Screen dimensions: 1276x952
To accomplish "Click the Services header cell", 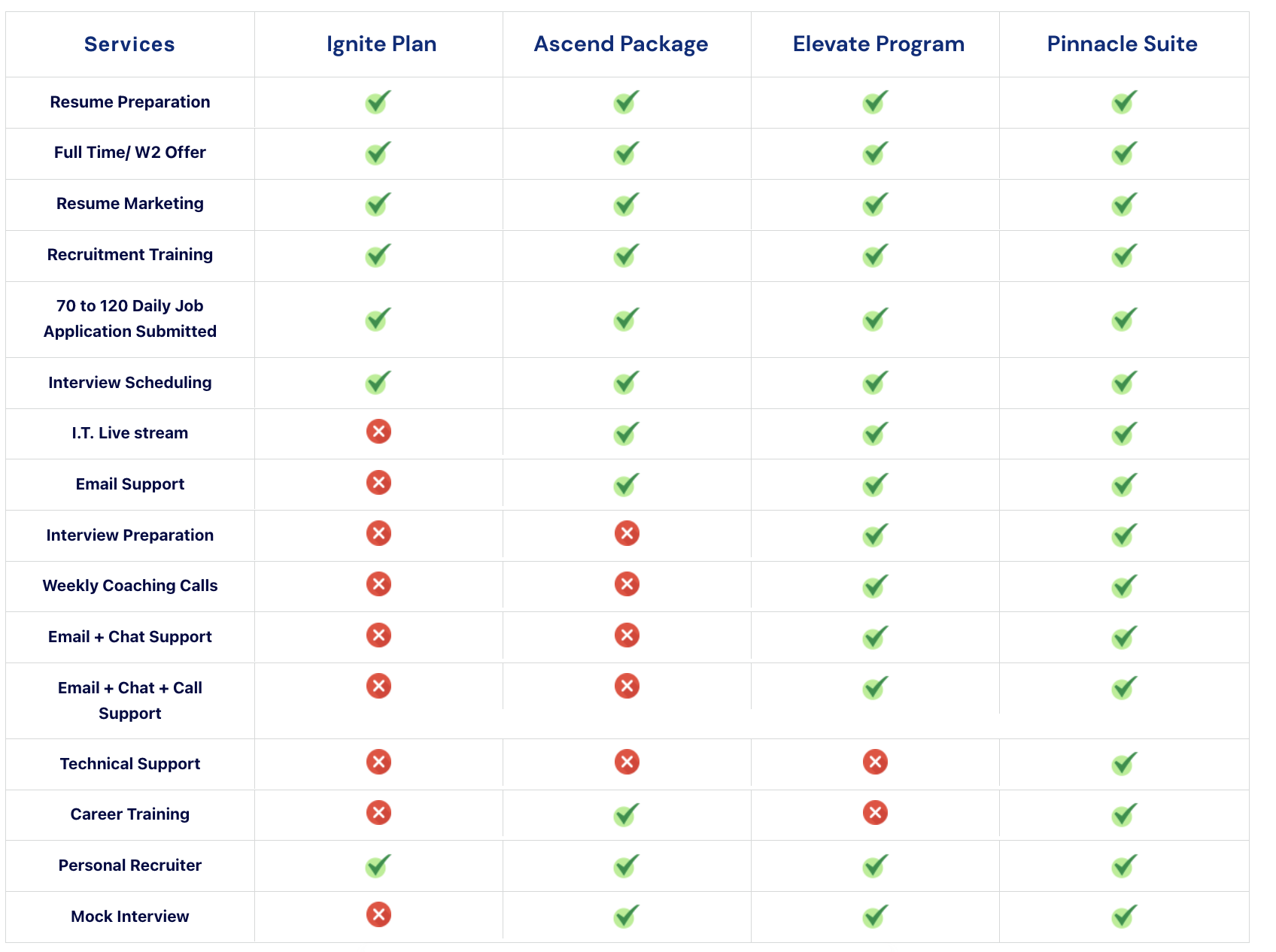I will 129,44.
